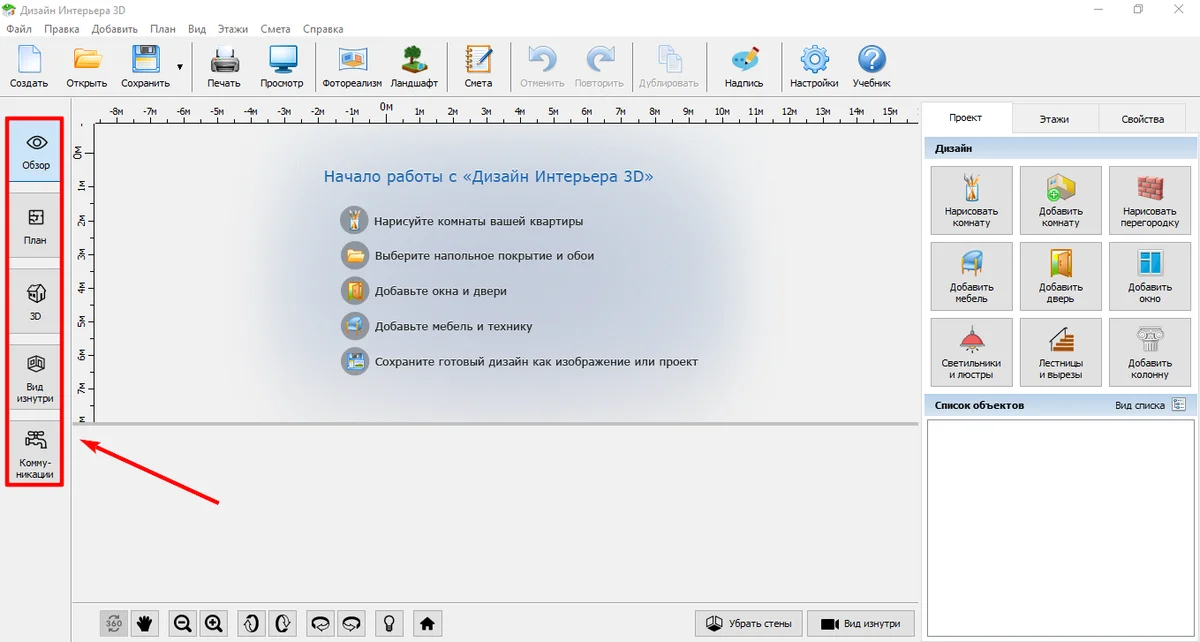Viewport: 1200px width, 642px height.
Task: Zoom out with the minus magnifier
Action: (x=182, y=623)
